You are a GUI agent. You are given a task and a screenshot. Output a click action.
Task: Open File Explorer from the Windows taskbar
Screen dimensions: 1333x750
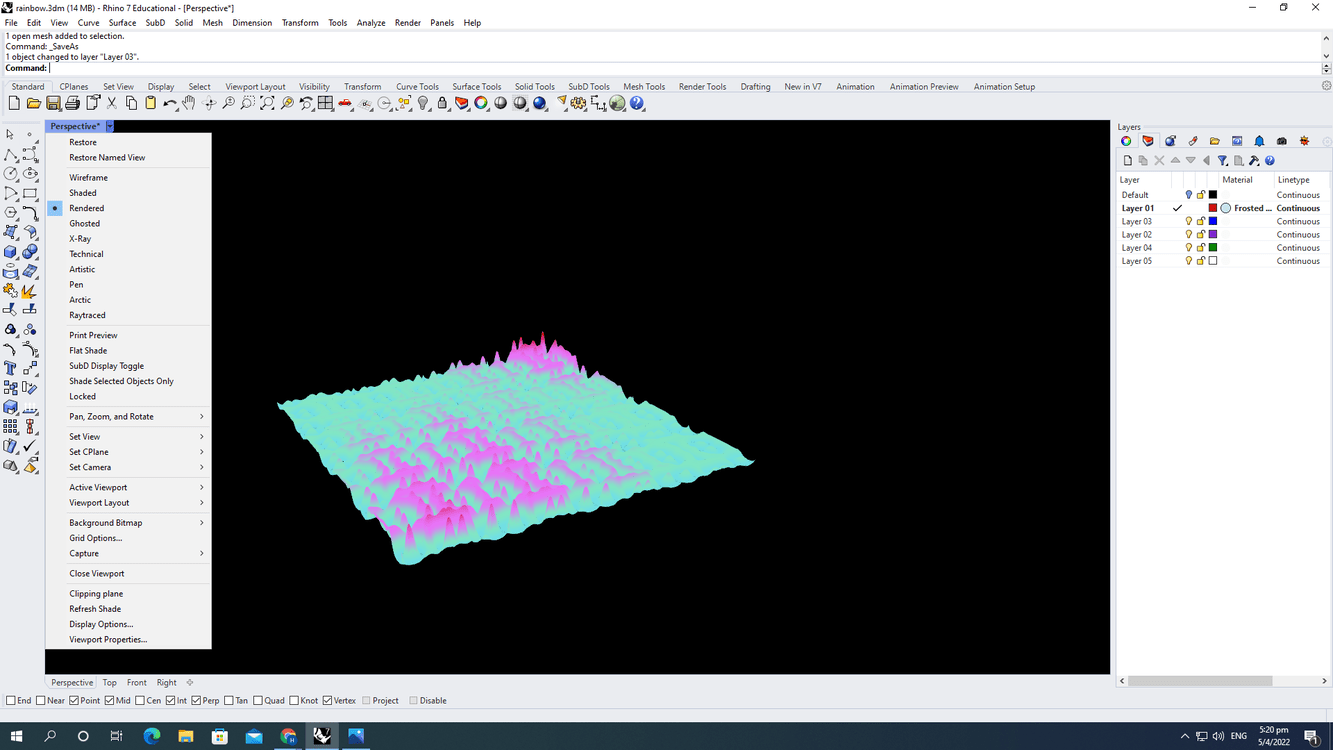pyautogui.click(x=185, y=737)
